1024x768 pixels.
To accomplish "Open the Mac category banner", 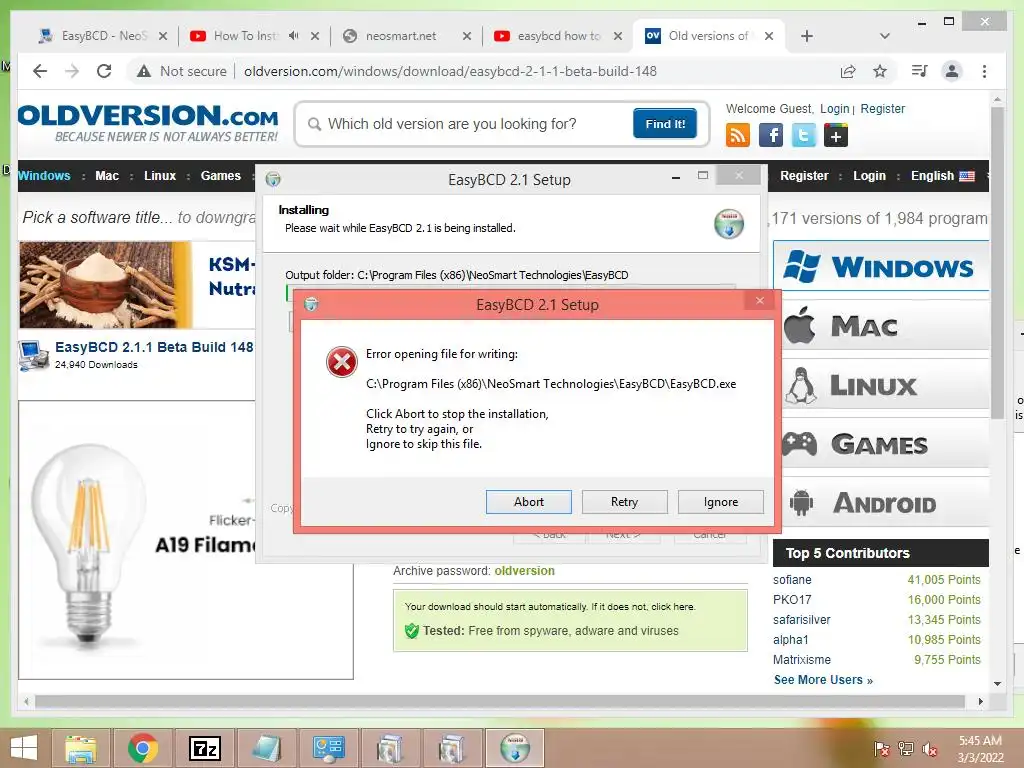I will coord(884,325).
